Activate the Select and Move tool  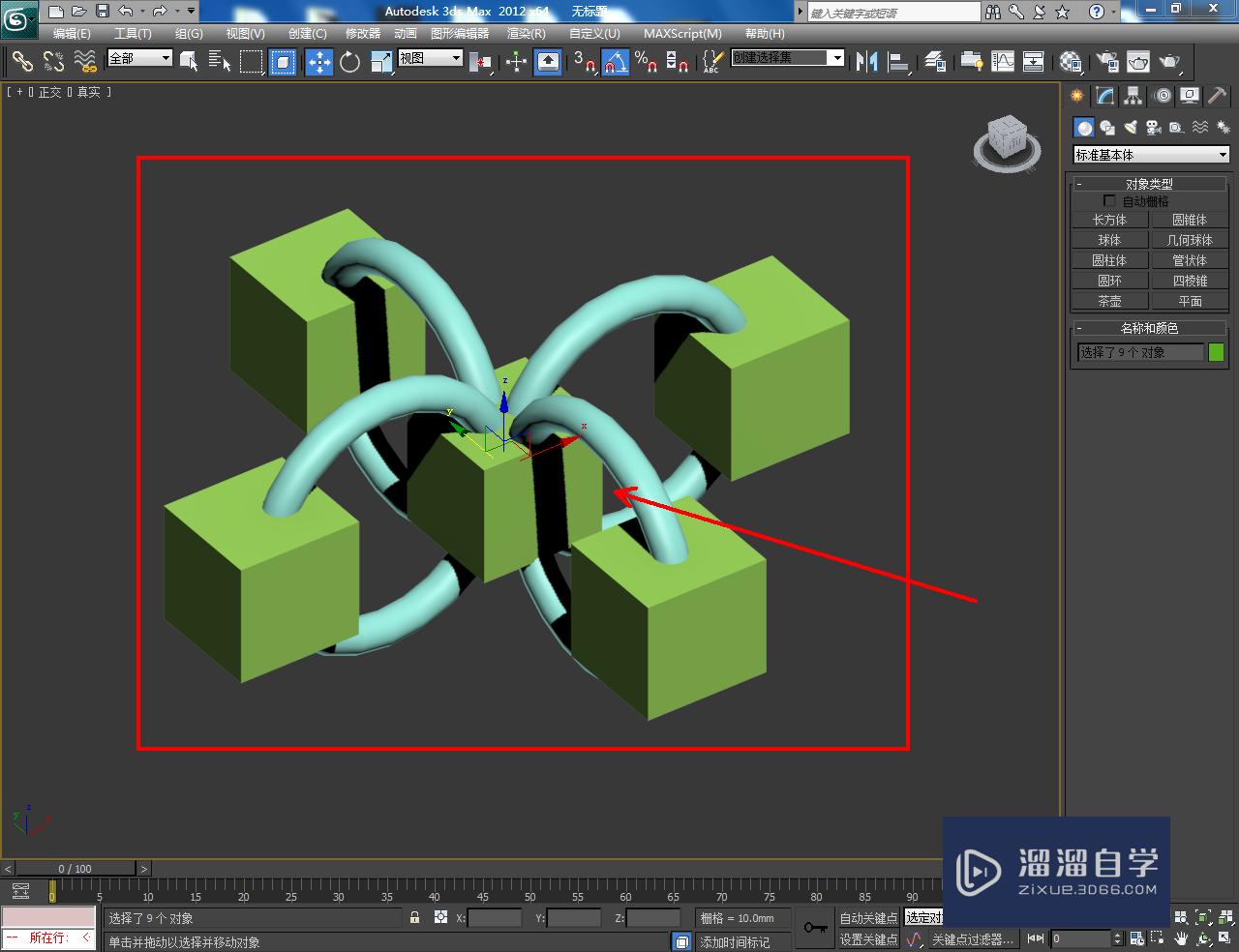click(x=319, y=62)
